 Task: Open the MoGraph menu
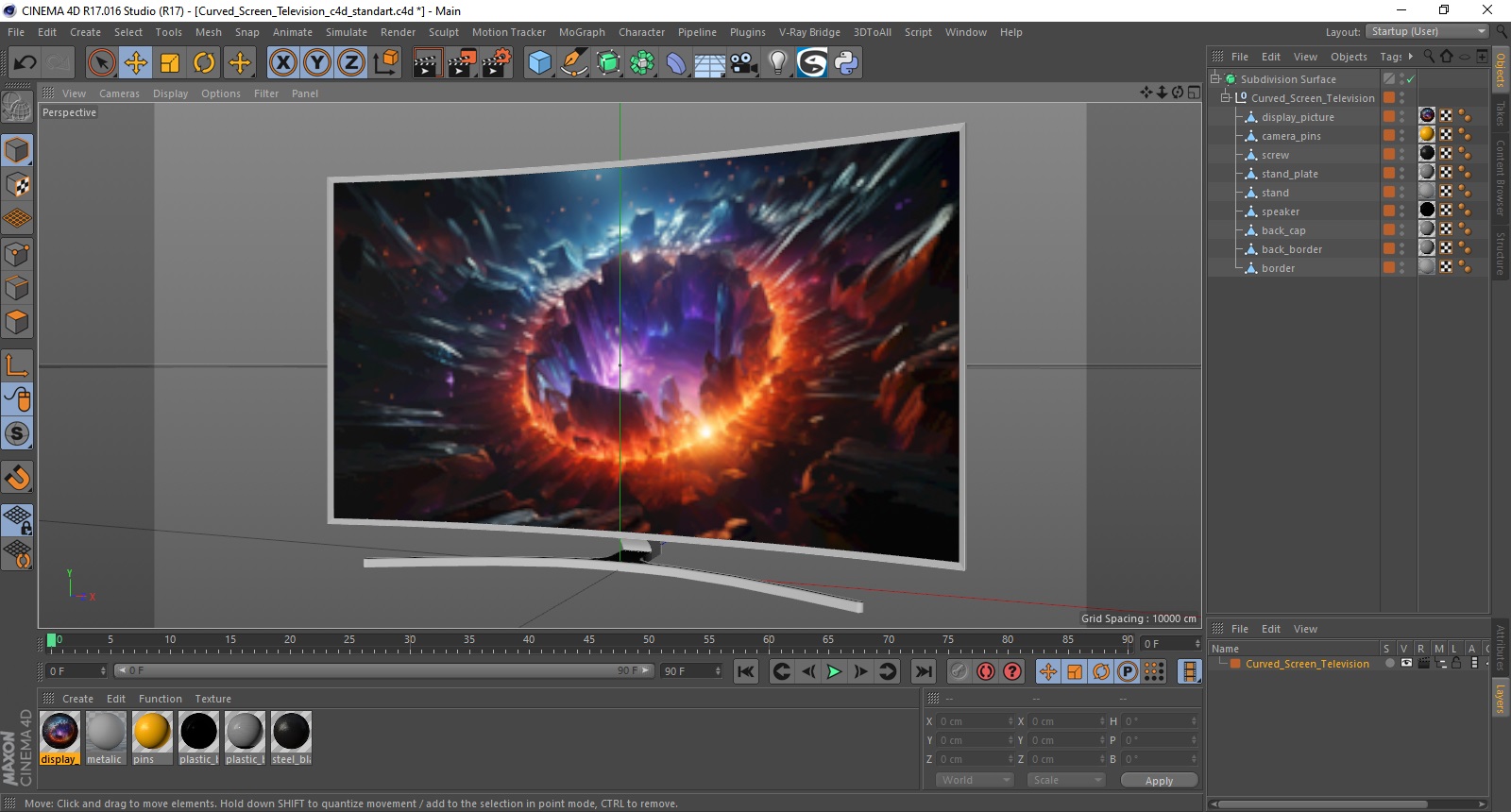582,32
